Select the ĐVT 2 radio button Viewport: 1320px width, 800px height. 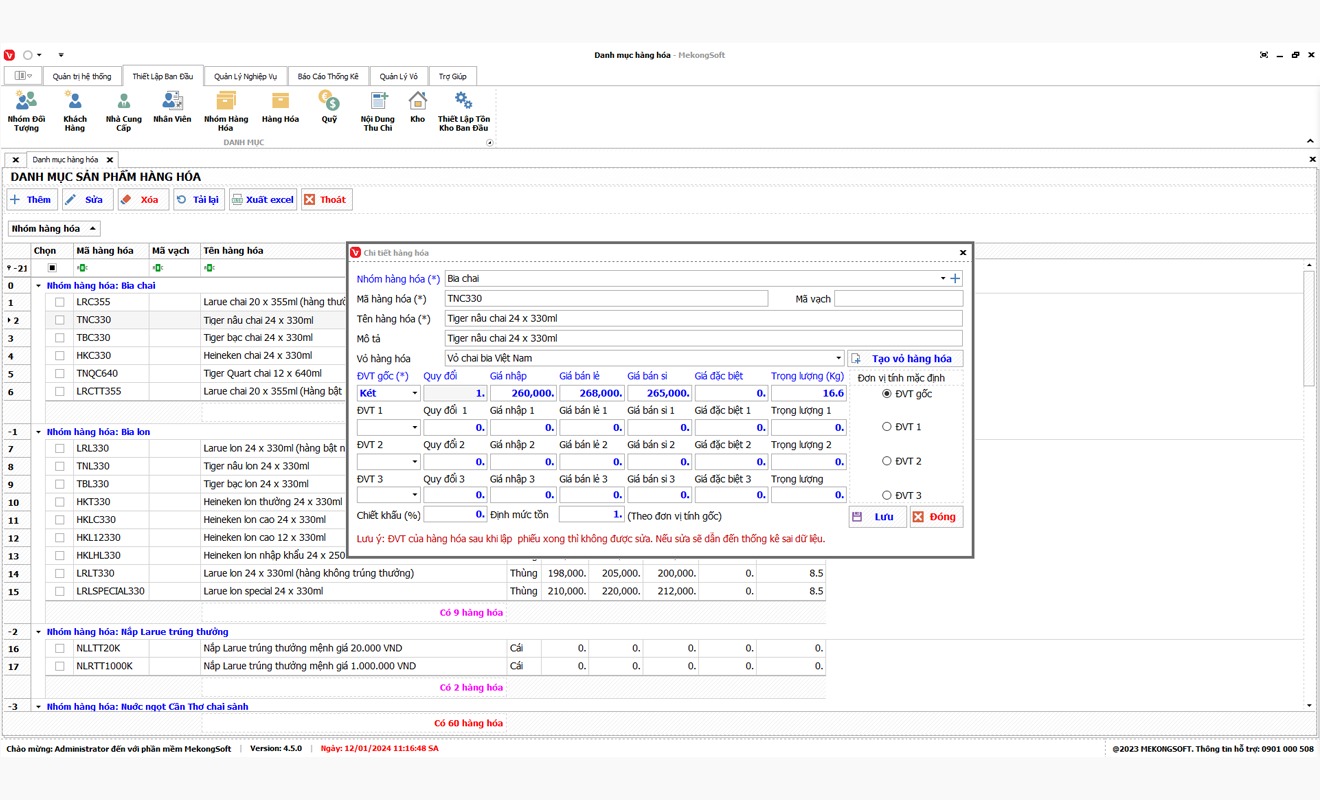point(887,461)
